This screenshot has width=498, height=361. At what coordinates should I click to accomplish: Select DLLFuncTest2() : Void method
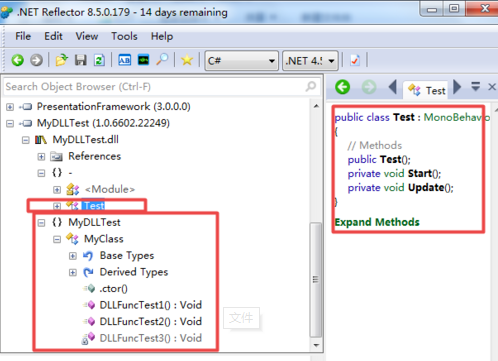[150, 321]
